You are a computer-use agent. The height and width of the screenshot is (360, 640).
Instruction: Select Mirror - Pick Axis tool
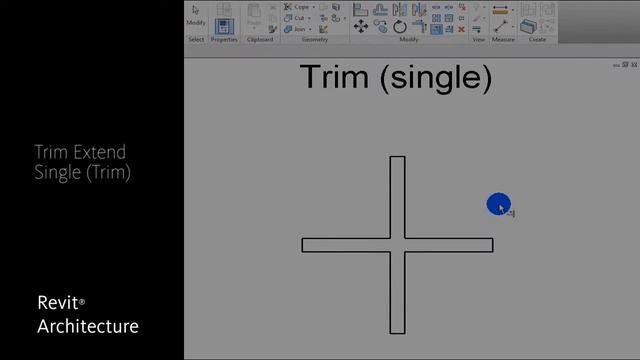point(400,9)
